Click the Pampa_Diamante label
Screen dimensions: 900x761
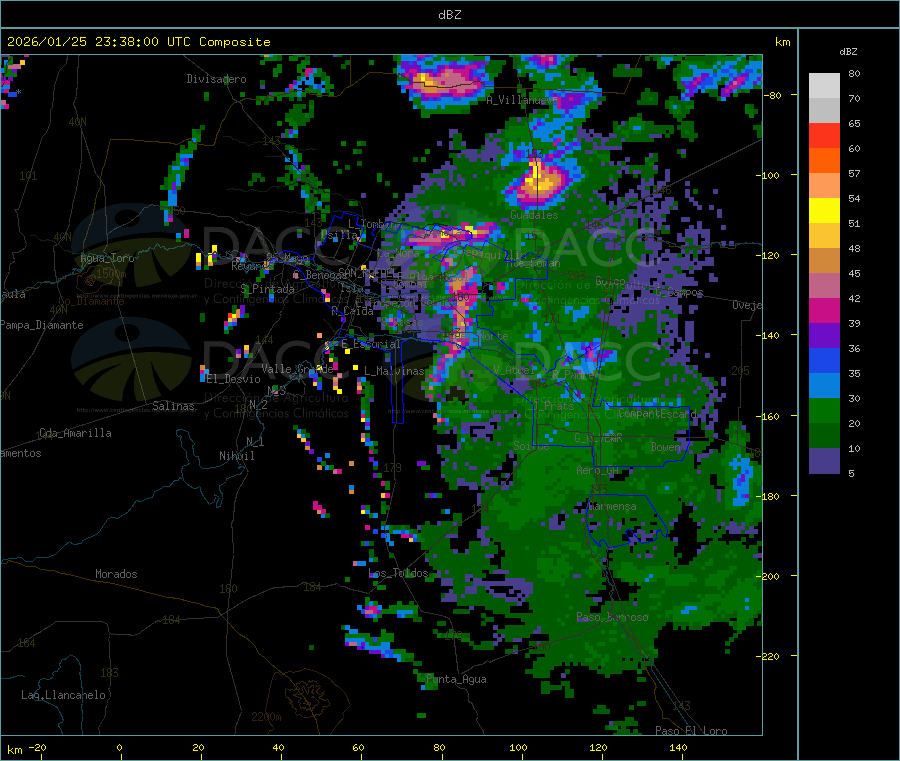click(x=41, y=325)
